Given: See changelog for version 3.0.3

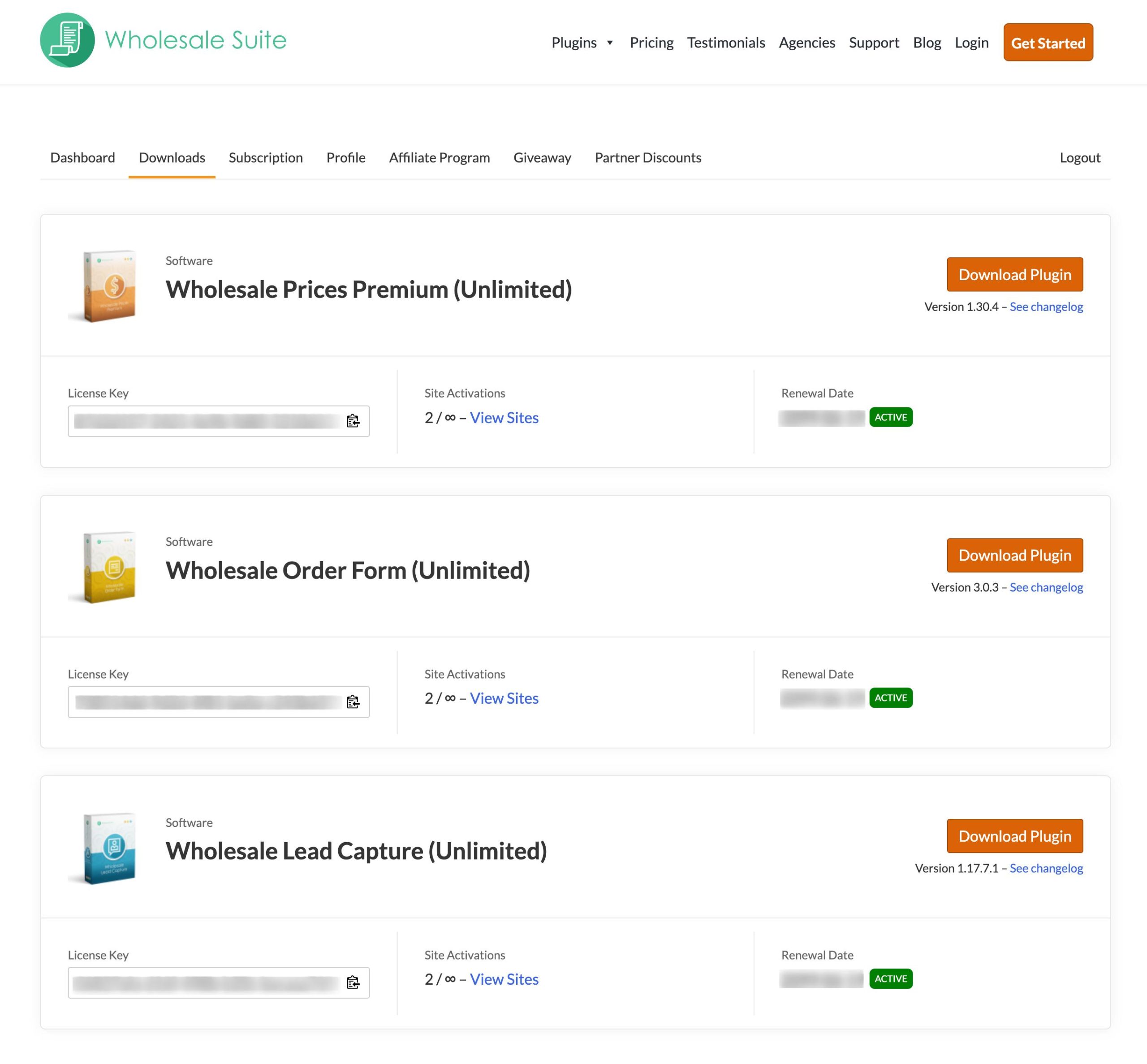Looking at the screenshot, I should (x=1046, y=587).
